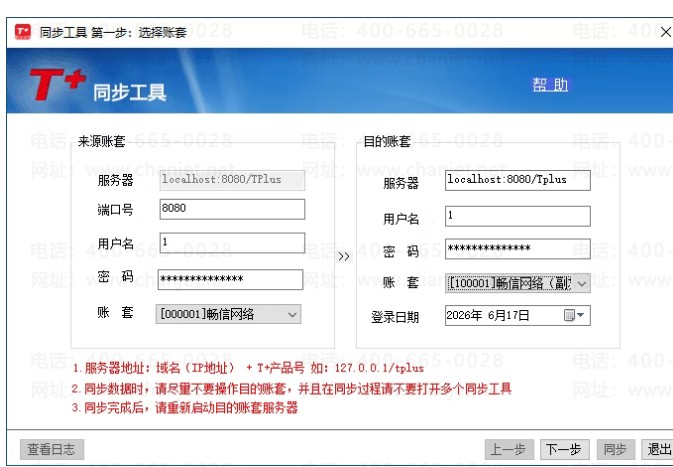Click the 同步 button

click(615, 450)
